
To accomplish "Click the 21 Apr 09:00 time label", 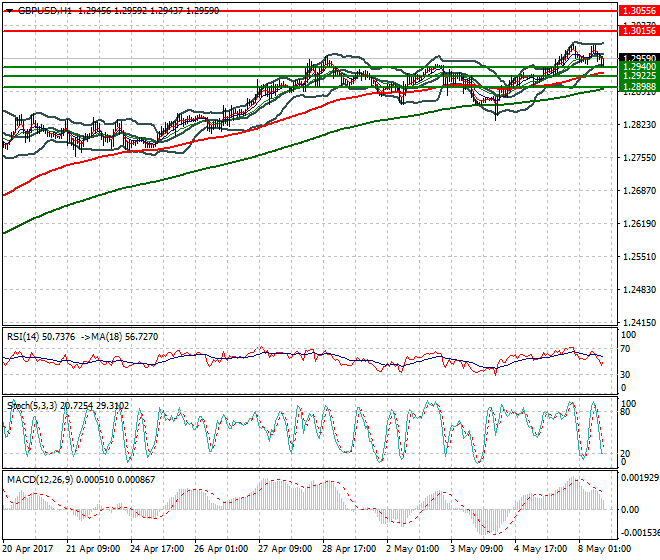I will tap(93, 549).
